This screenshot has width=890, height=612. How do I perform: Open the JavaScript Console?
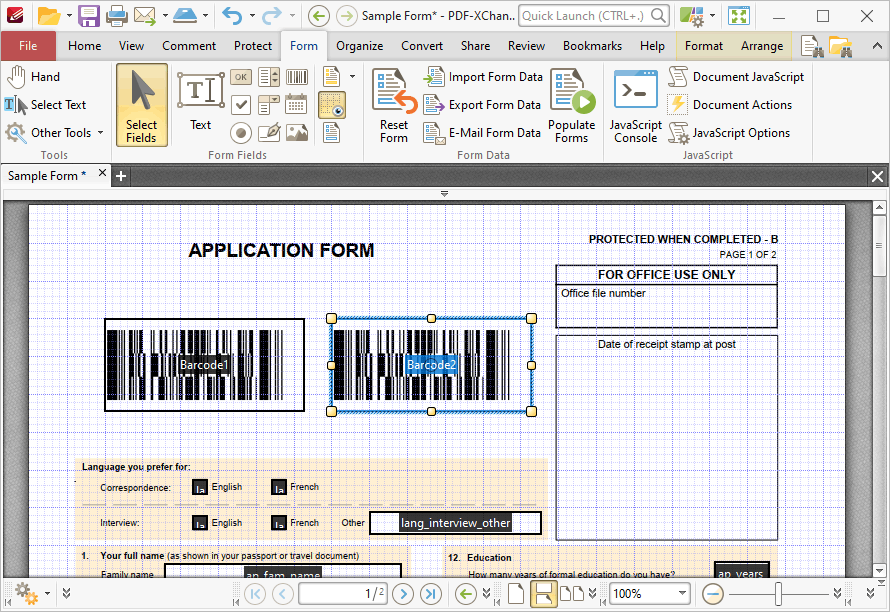coord(635,106)
